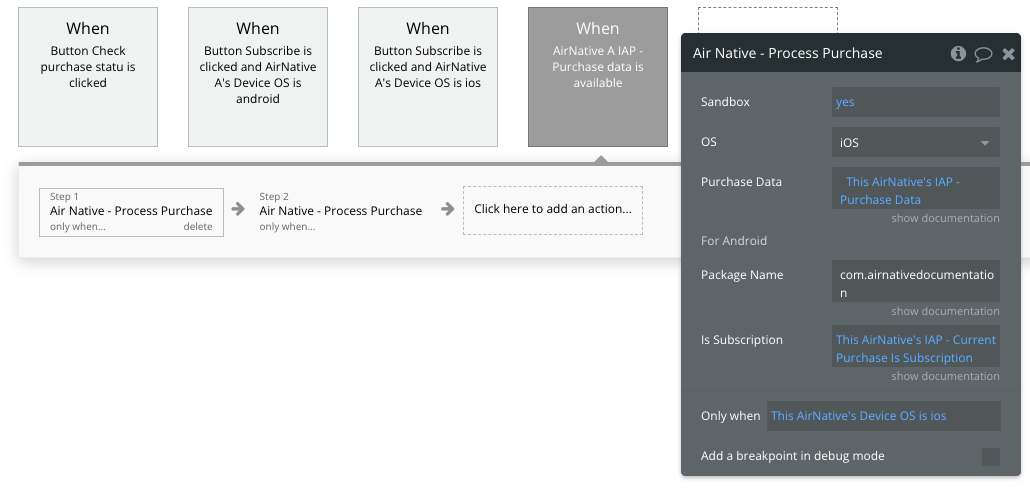Click arrow between Step 1 and Step 2
The image size is (1030, 490).
point(238,209)
